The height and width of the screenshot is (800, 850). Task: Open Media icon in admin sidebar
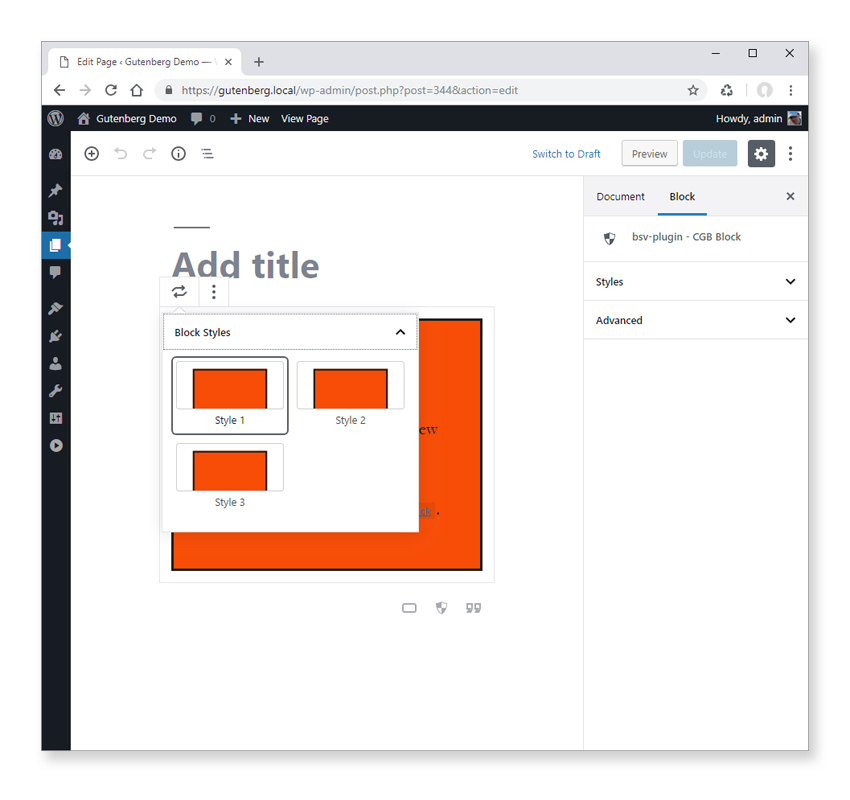click(56, 218)
